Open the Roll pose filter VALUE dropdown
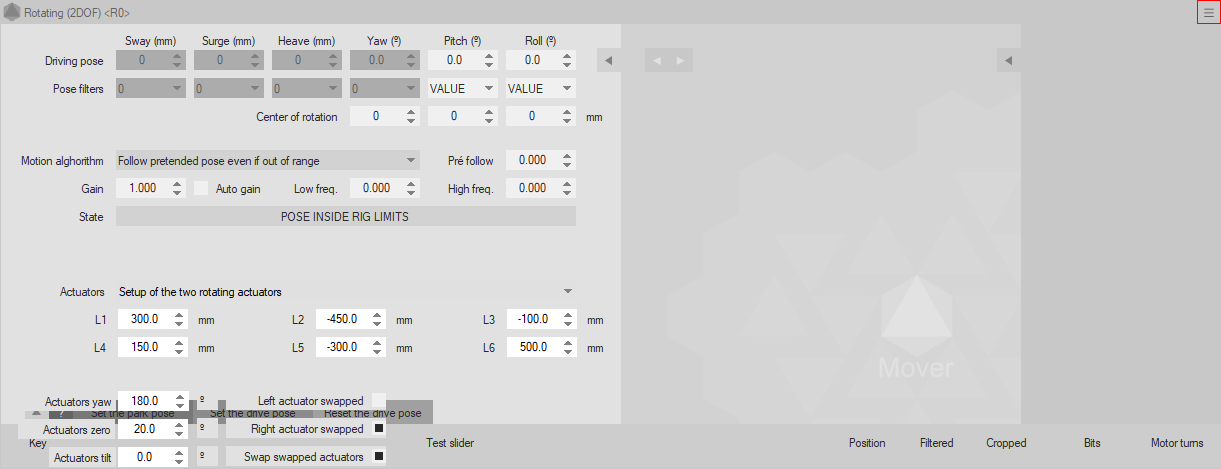 tap(540, 88)
